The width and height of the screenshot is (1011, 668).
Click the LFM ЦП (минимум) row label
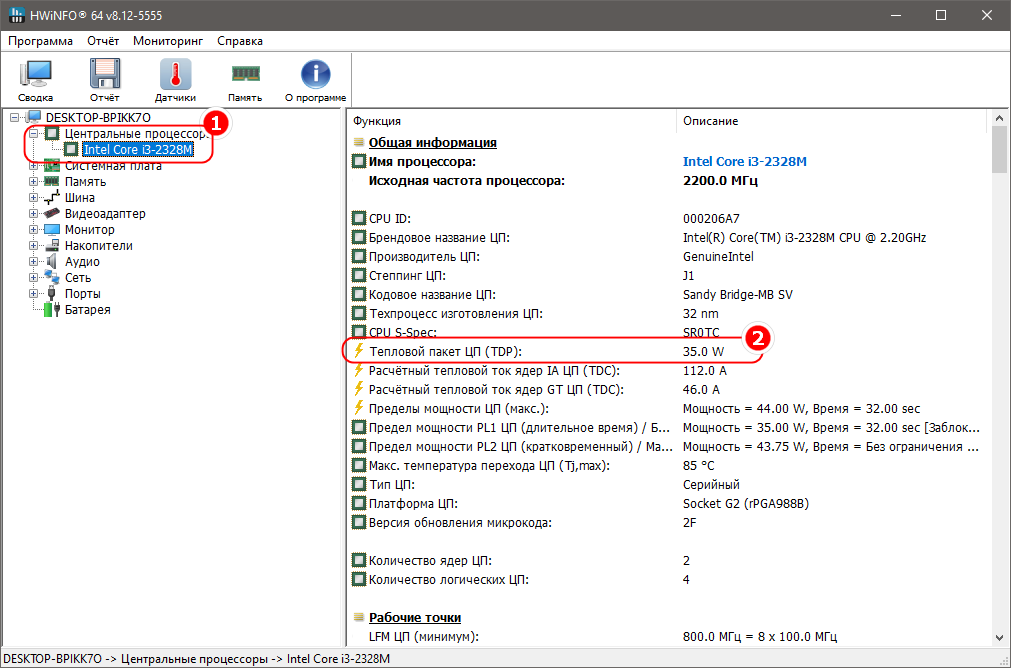tap(424, 636)
